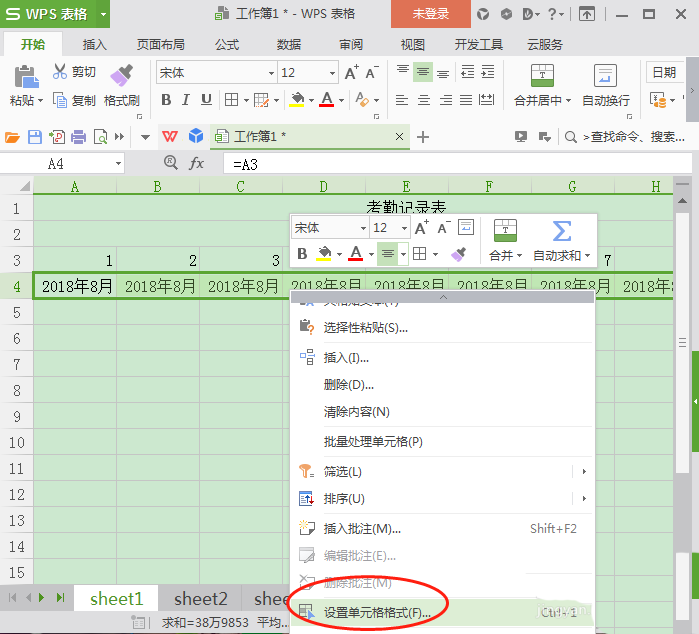The image size is (699, 634).
Task: Click the AutoSum sigma icon in mini toolbar
Action: click(561, 231)
